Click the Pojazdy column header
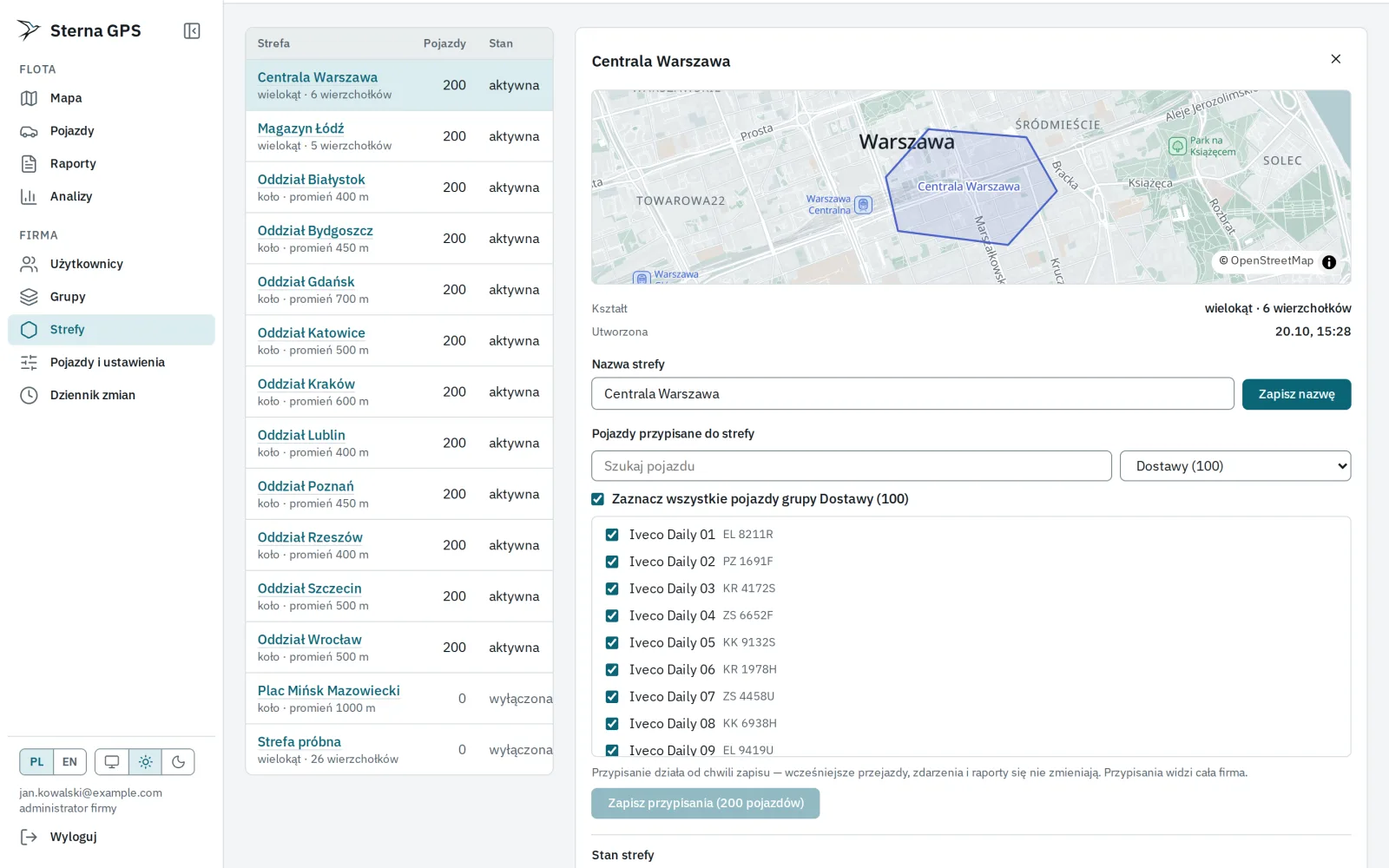1389x868 pixels. 444,43
